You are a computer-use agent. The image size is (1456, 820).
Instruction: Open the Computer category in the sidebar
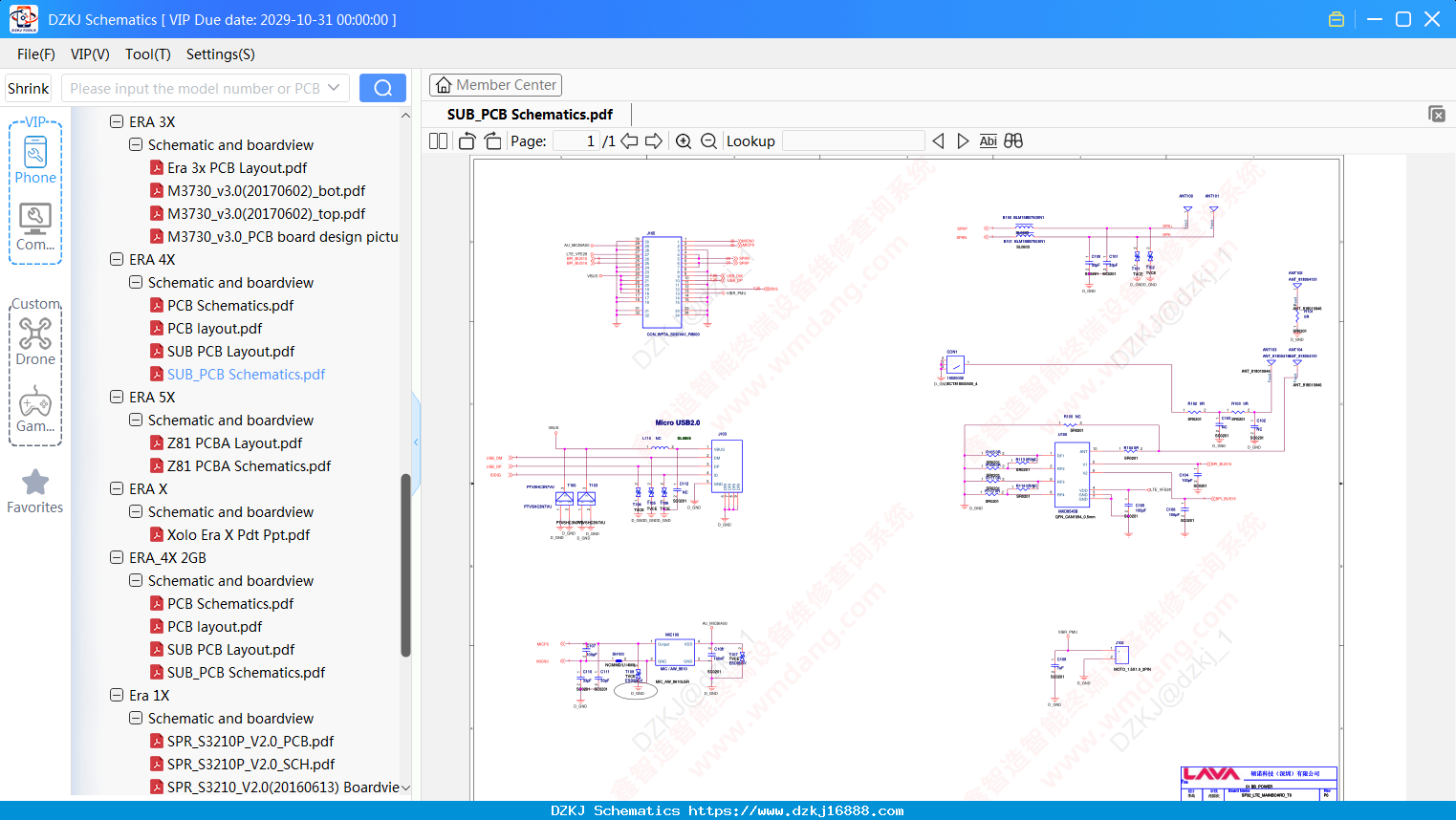[35, 227]
